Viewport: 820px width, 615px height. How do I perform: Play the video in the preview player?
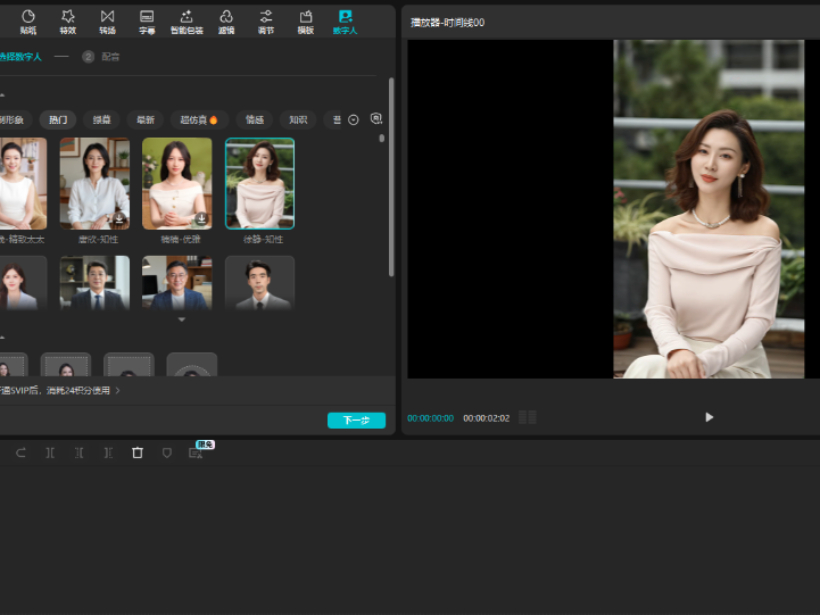(709, 417)
